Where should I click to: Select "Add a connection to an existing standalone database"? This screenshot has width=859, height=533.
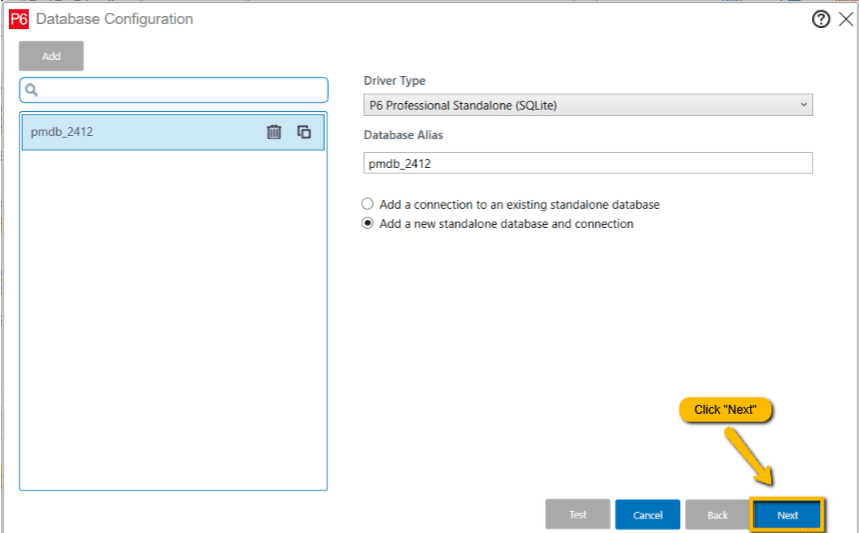368,204
